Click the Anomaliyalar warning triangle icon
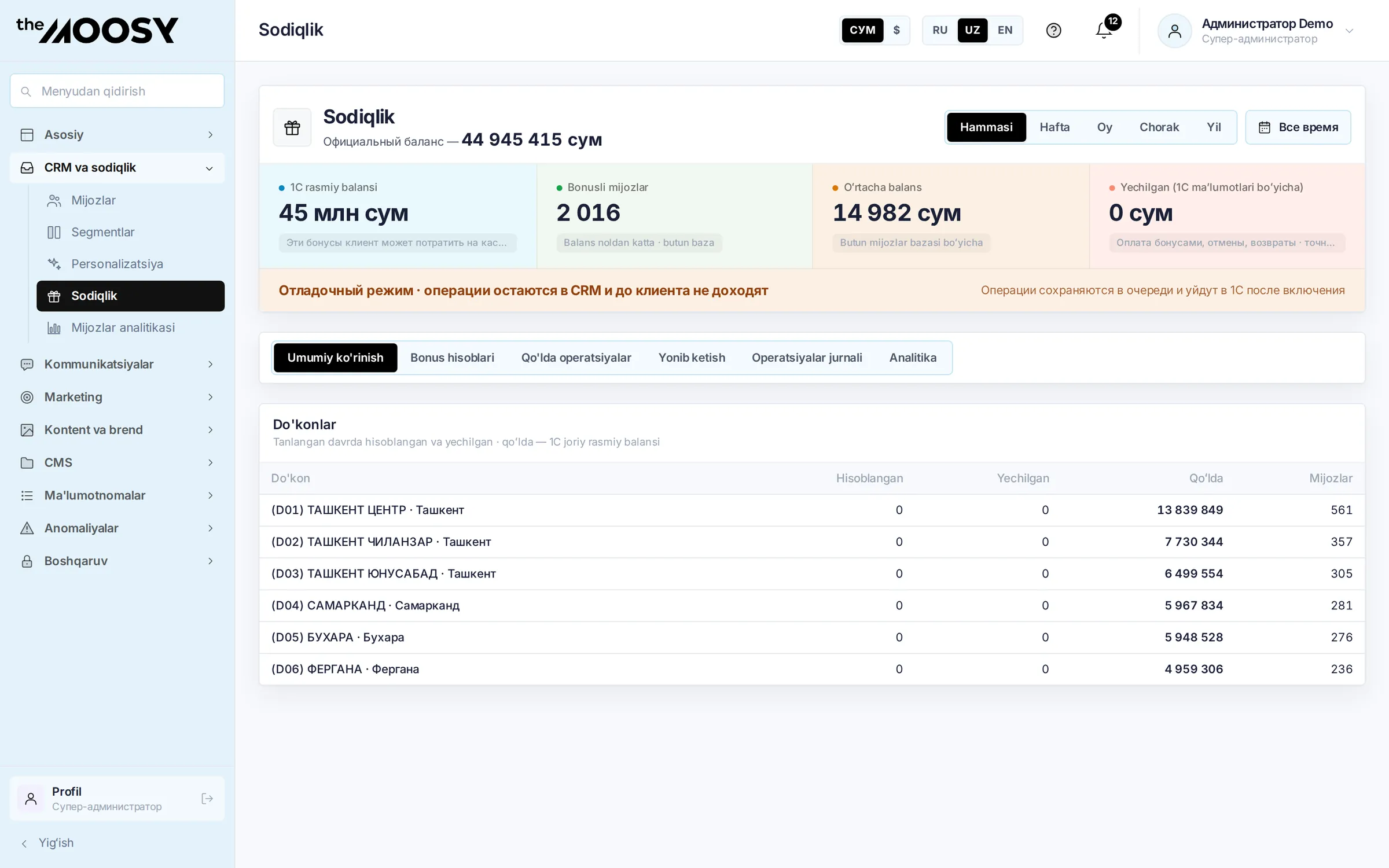 pos(27,528)
